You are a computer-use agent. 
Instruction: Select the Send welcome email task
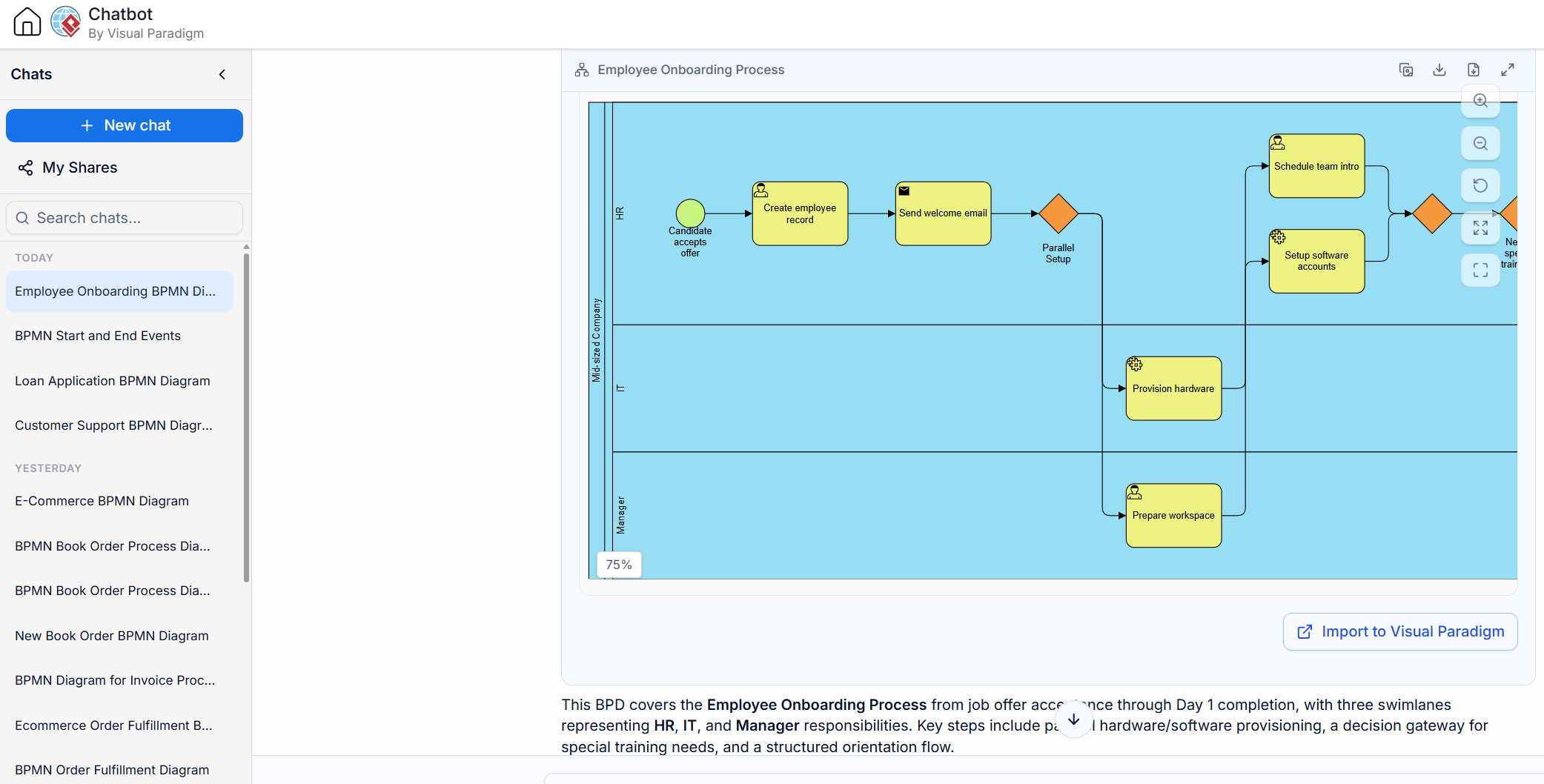[943, 213]
